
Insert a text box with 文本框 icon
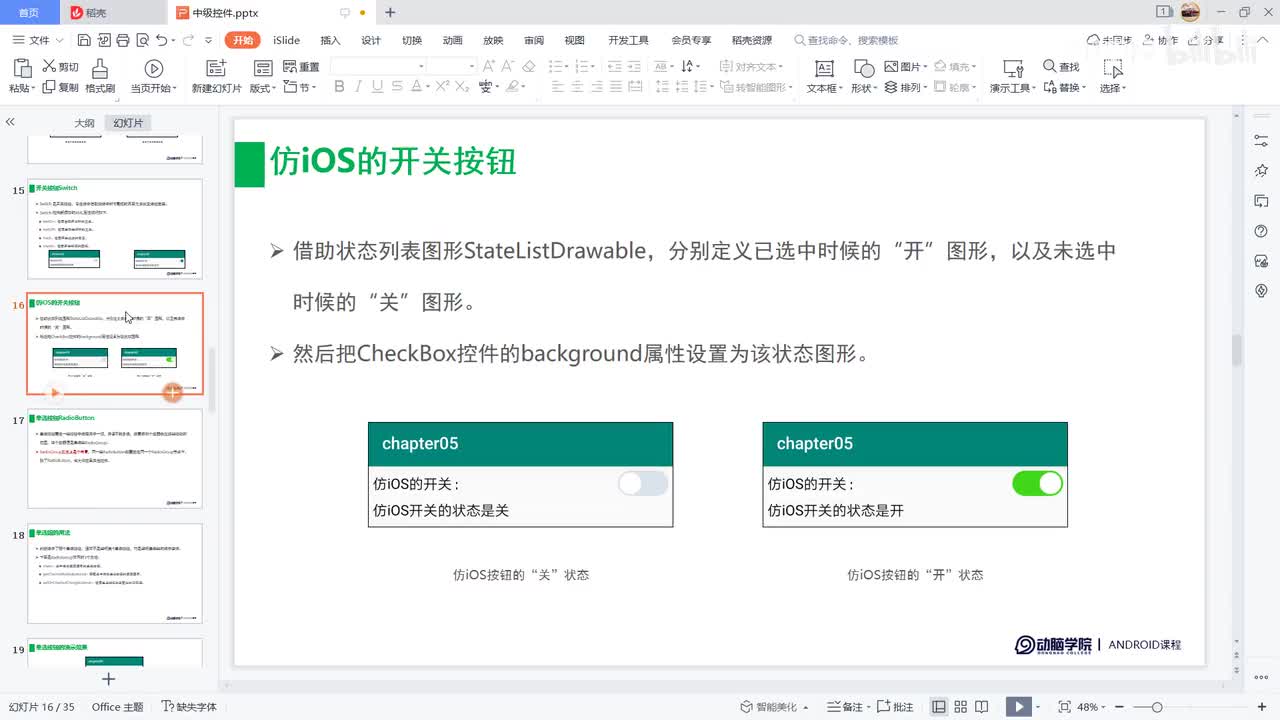point(824,68)
